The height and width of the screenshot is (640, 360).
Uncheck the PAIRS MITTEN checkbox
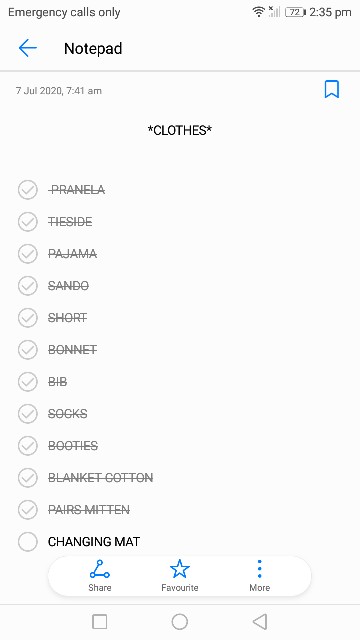(x=28, y=509)
